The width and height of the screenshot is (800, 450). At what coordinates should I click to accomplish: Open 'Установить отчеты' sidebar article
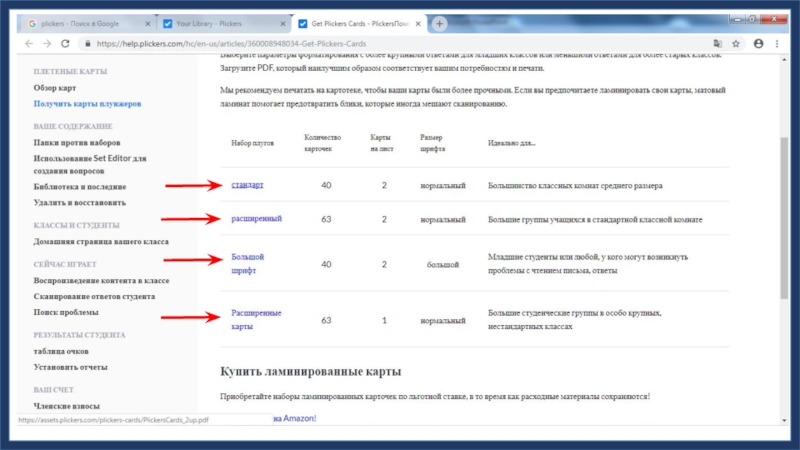coord(70,367)
